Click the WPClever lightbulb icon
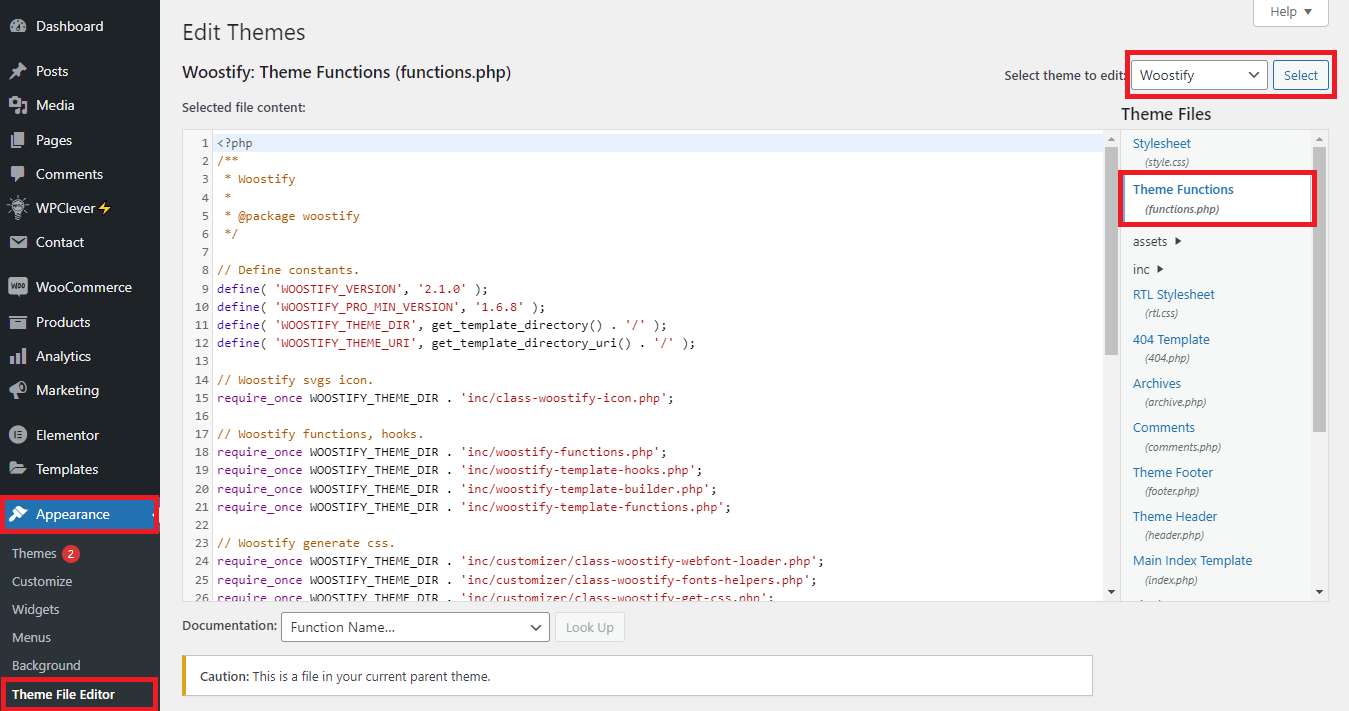Image resolution: width=1349 pixels, height=711 pixels. tap(18, 208)
